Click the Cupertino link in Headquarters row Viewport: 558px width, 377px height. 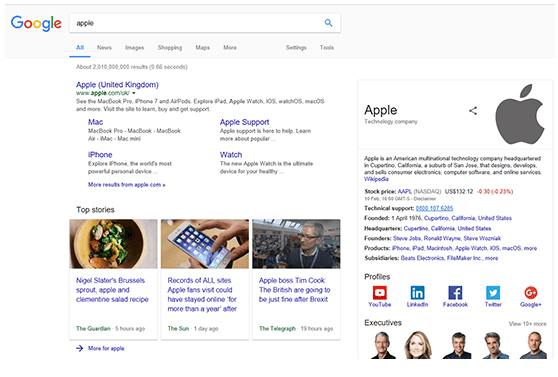click(416, 228)
